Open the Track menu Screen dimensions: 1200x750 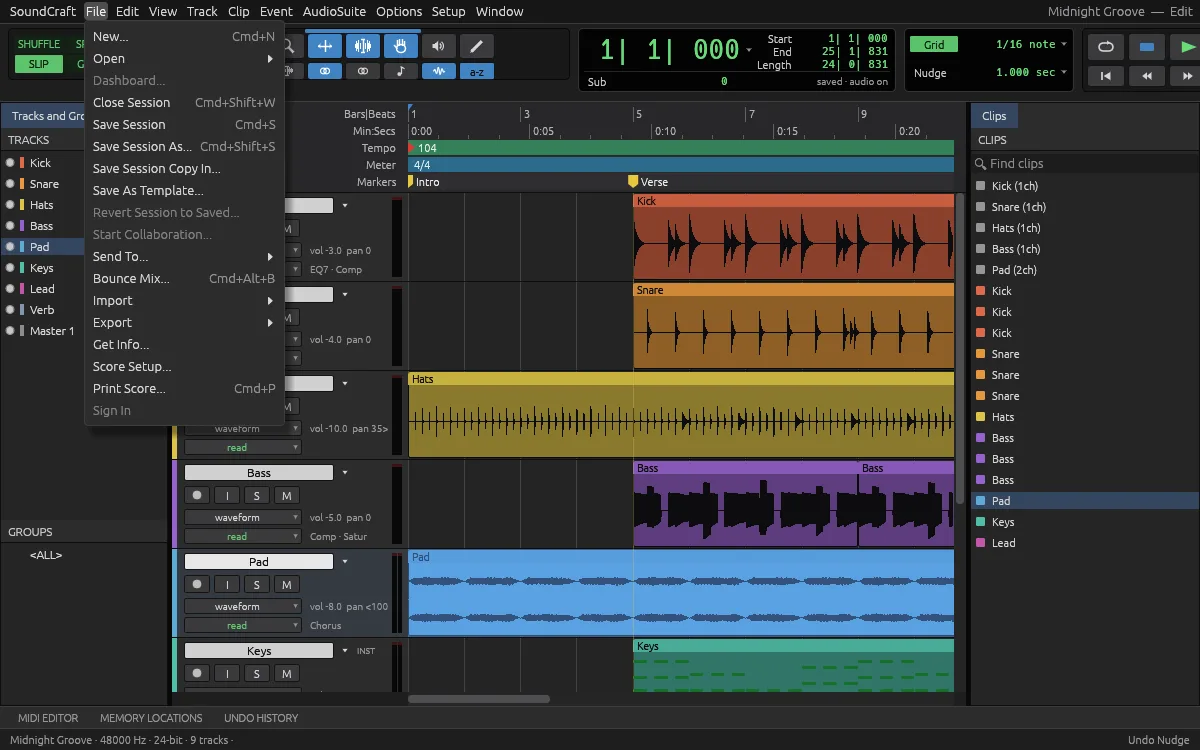tap(202, 12)
